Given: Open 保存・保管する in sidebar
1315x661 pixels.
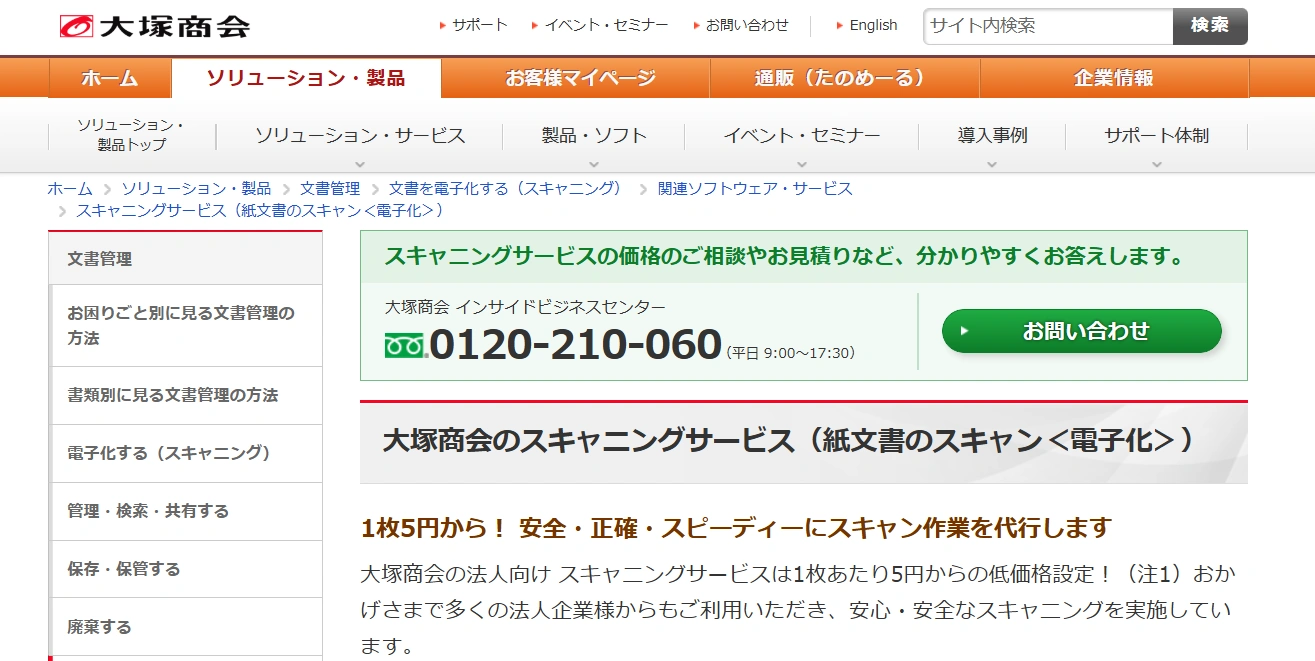Looking at the screenshot, I should [186, 569].
